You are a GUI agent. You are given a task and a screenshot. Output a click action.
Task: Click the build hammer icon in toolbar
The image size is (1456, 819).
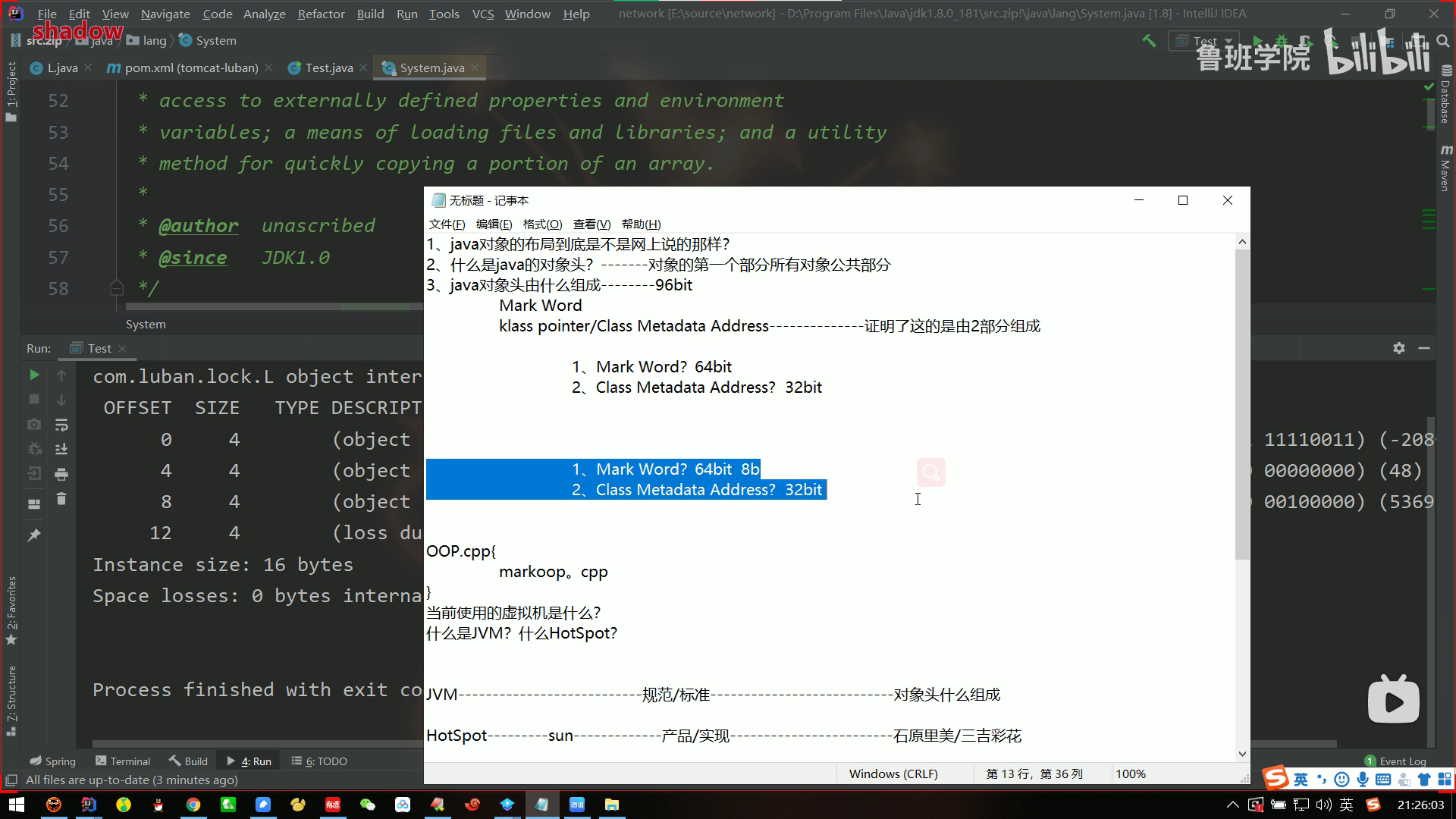click(1149, 41)
